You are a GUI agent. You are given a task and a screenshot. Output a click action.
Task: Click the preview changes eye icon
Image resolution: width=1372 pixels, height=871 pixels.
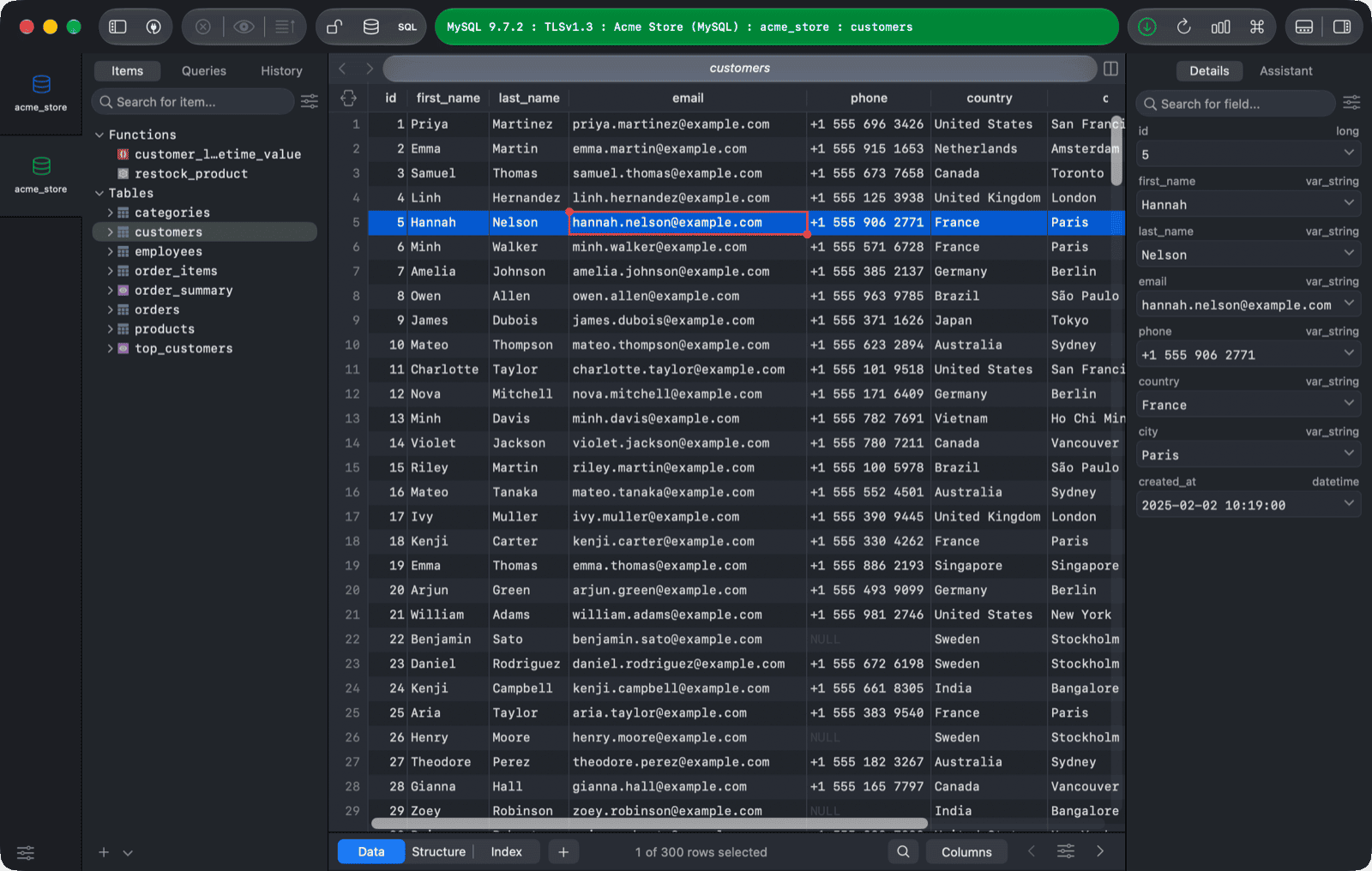(x=244, y=27)
